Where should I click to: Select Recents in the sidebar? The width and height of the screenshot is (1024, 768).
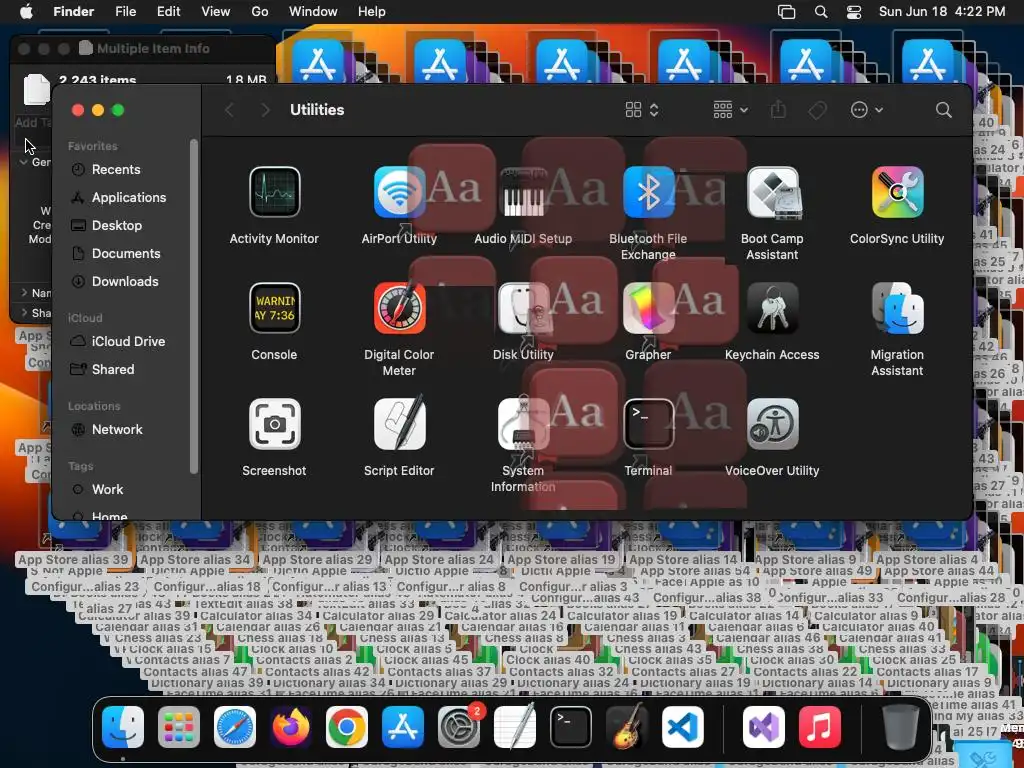point(116,170)
